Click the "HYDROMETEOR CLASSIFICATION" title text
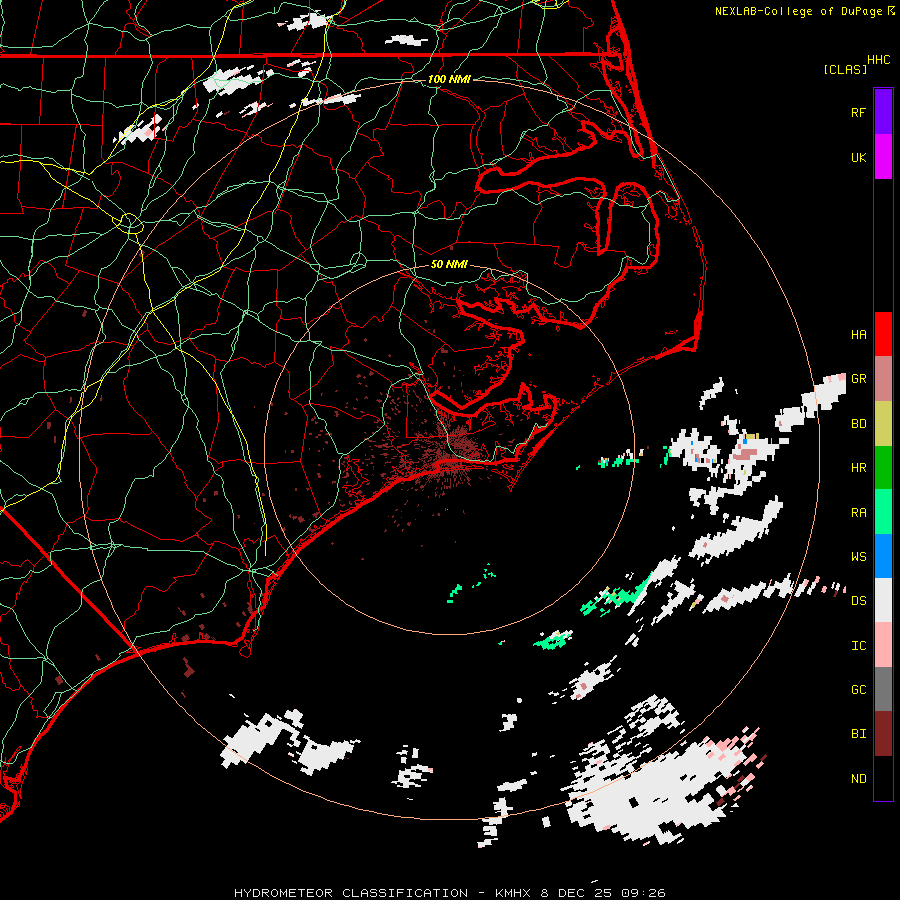Viewport: 900px width, 900px height. (351, 893)
